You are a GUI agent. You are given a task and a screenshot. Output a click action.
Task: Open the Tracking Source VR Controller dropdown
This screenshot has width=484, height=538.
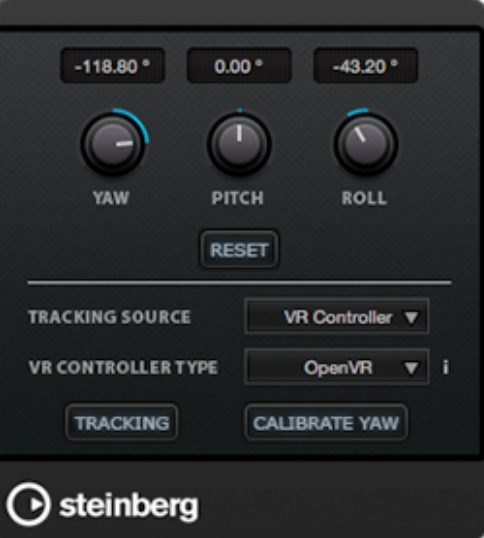[337, 316]
